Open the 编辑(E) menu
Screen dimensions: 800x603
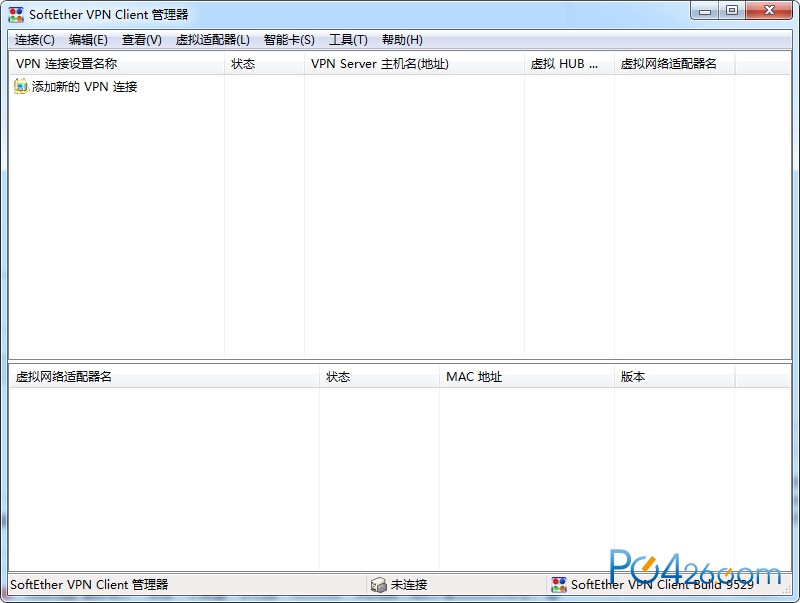[x=88, y=40]
